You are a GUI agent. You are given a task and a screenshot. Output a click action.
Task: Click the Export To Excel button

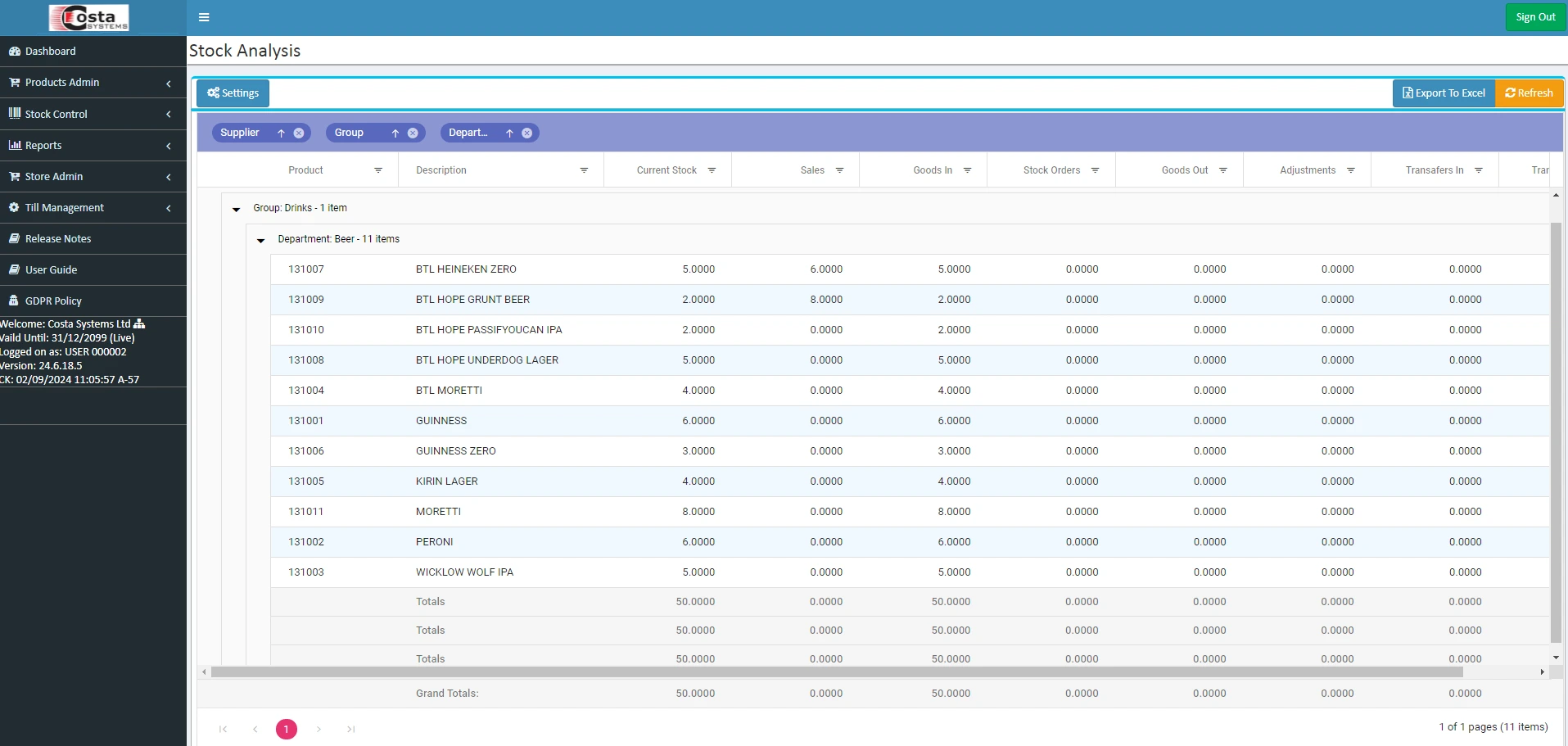1444,93
